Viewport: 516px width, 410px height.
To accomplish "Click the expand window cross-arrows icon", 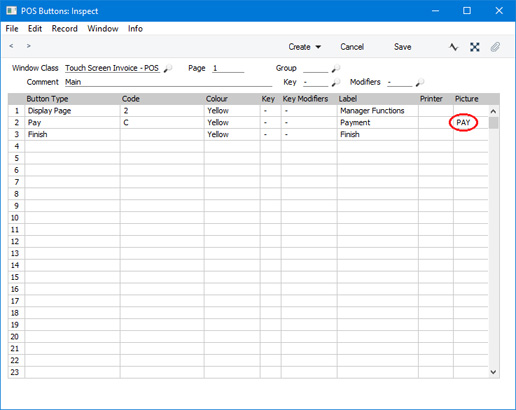I will tap(475, 47).
